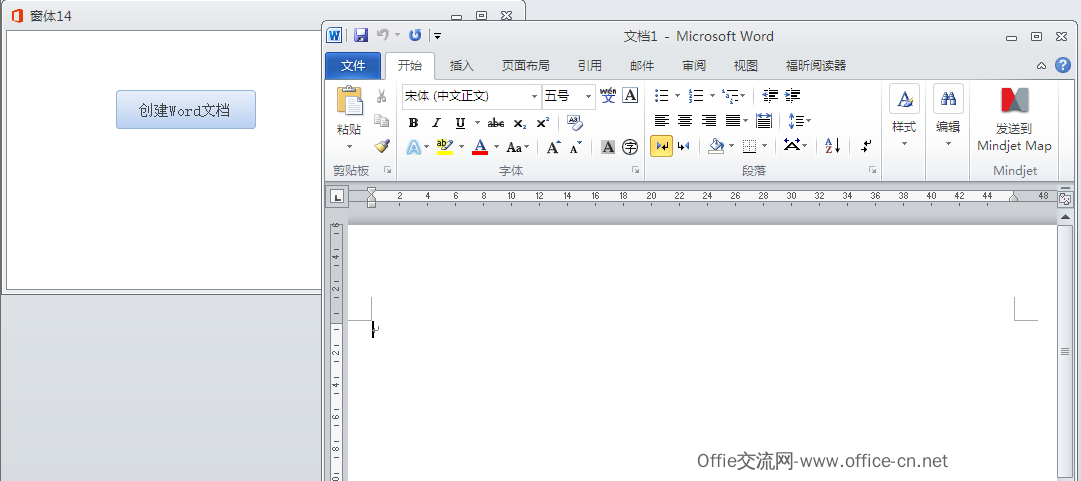
Task: Switch to the 邮件 tab
Action: 642,65
